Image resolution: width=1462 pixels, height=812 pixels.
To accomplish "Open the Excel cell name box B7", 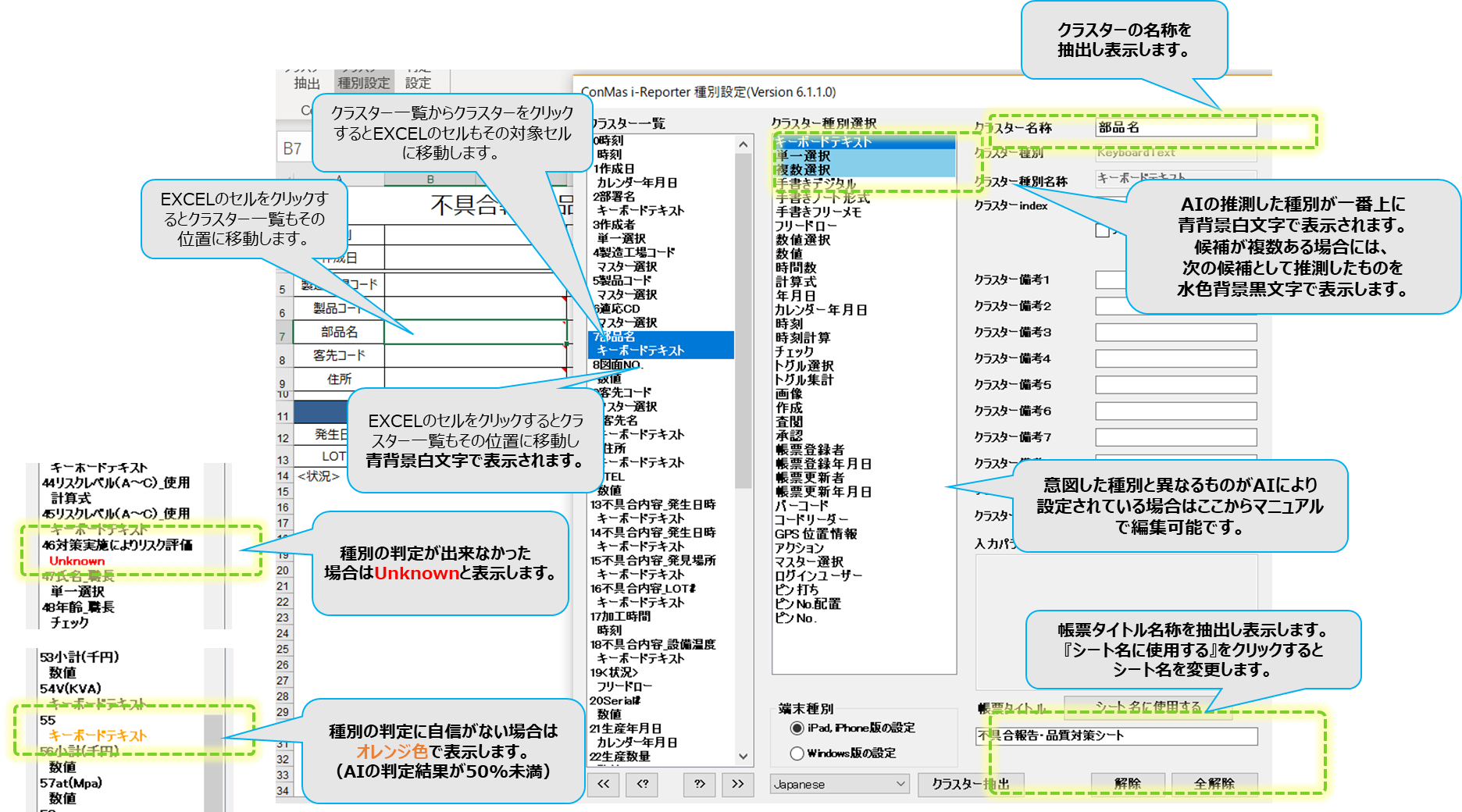I will click(x=293, y=148).
